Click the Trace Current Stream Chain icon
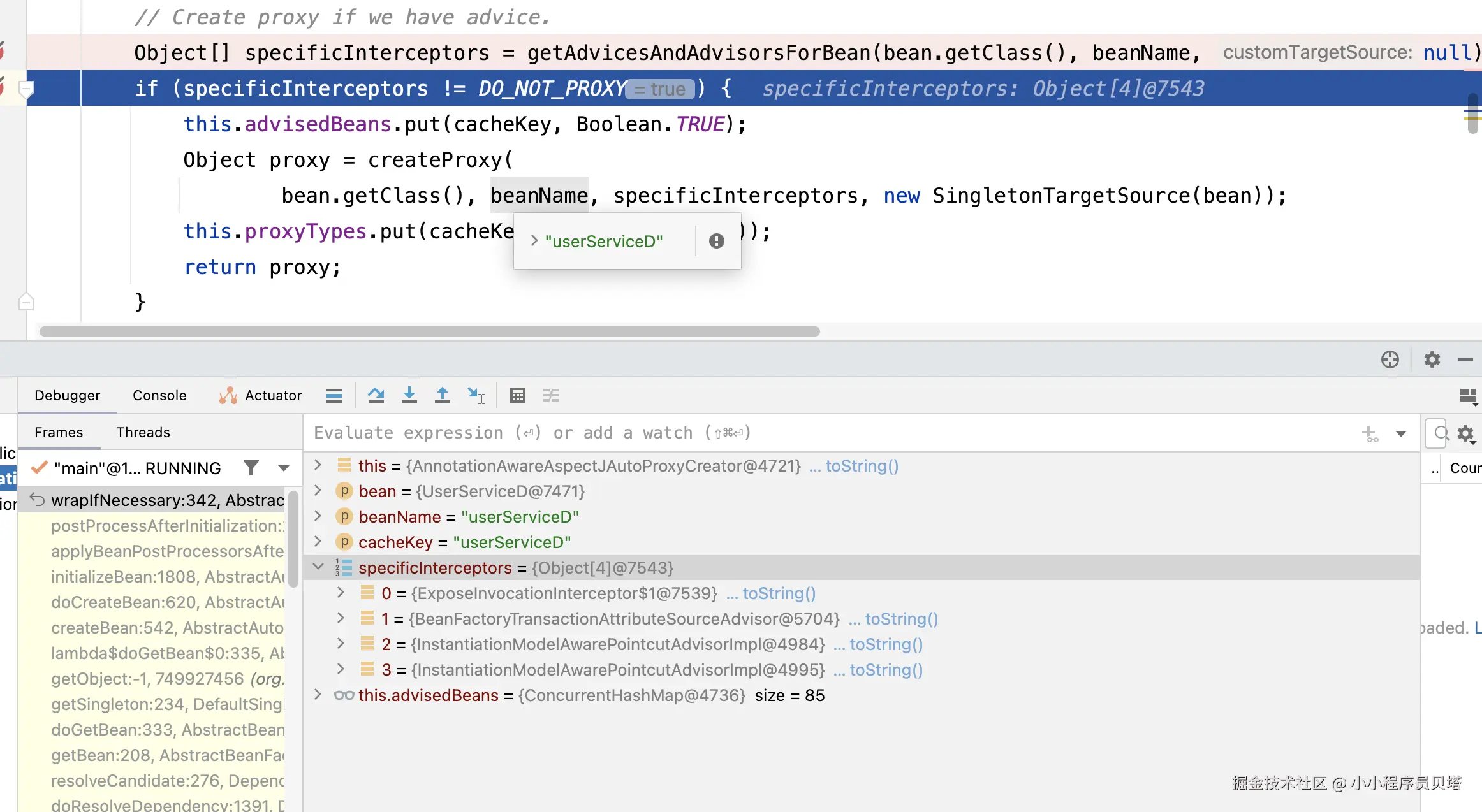The image size is (1482, 812). (x=551, y=395)
